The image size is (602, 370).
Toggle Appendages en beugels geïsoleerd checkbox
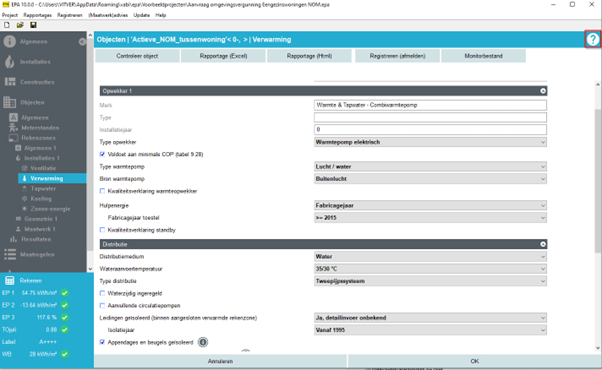point(102,342)
